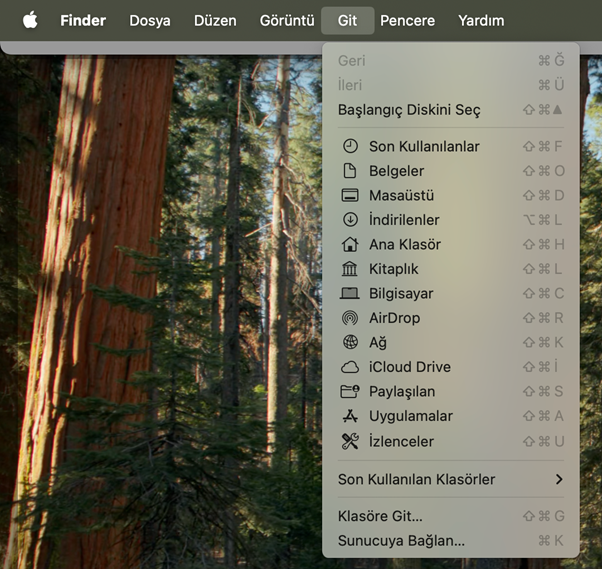Click the Uygulamalar app store icon
Image resolution: width=602 pixels, height=569 pixels.
[x=349, y=416]
